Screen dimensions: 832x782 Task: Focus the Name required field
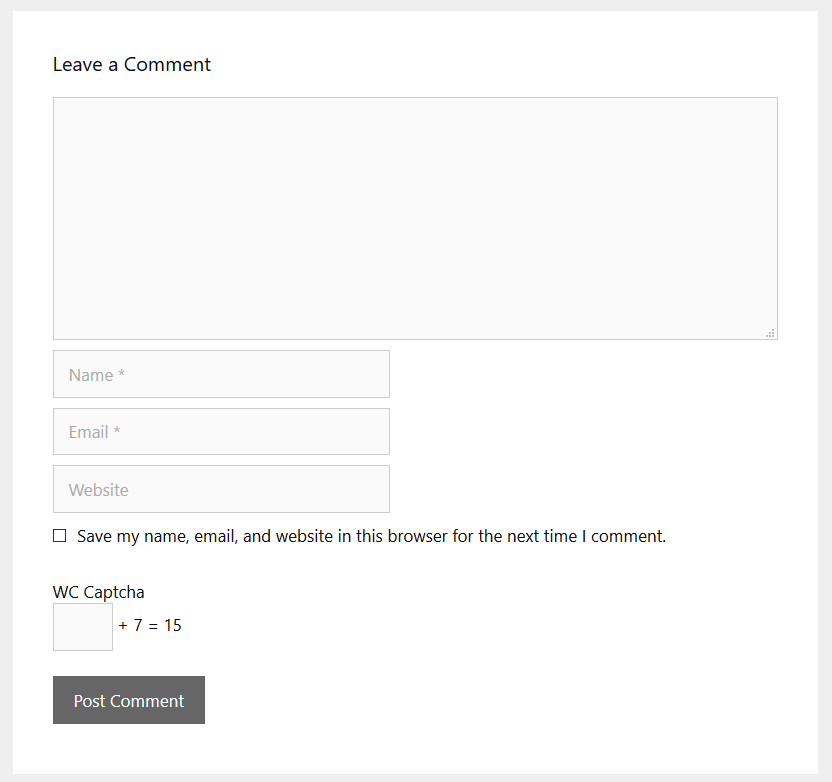click(x=221, y=374)
